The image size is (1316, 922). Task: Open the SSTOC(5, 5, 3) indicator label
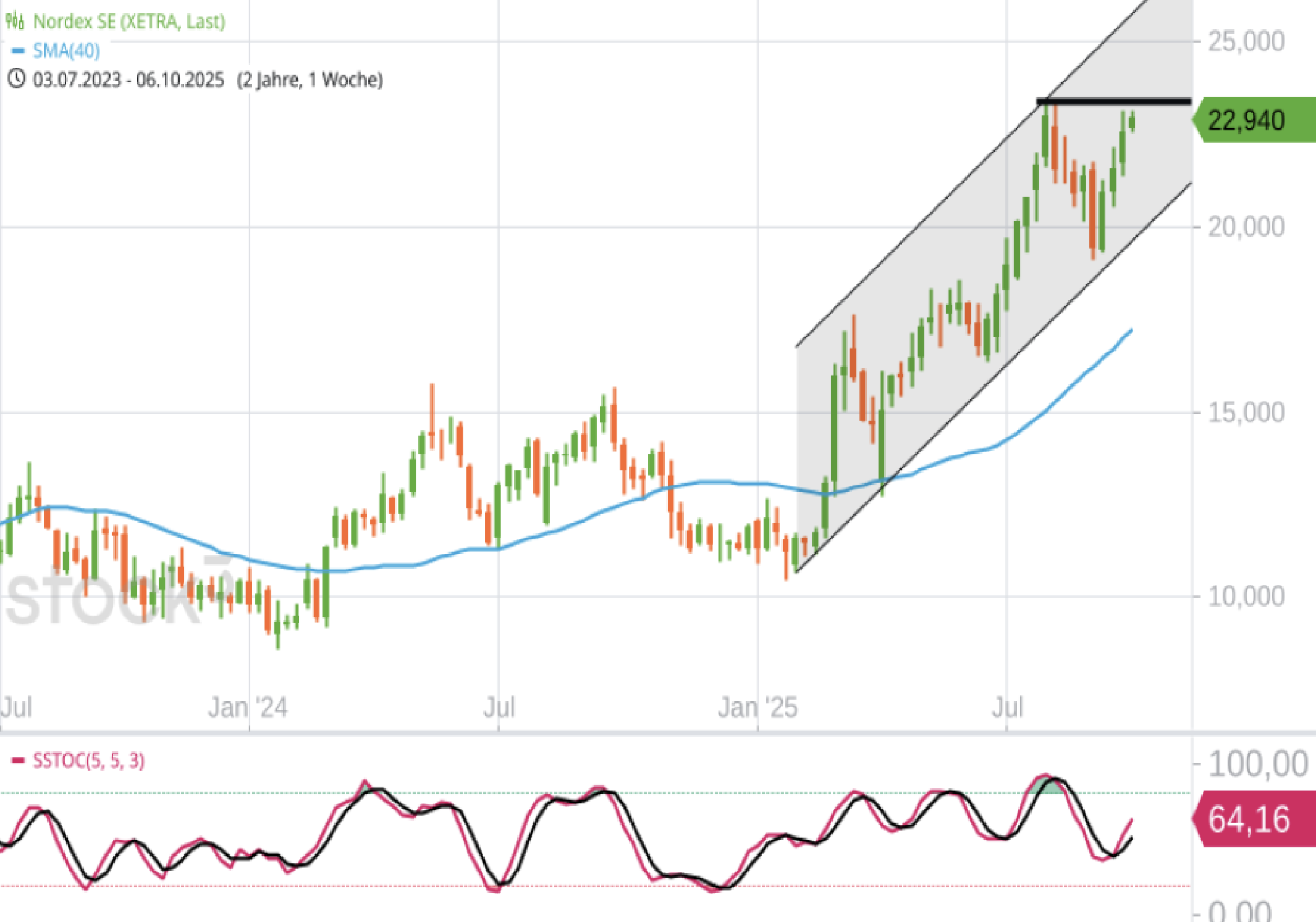88,760
